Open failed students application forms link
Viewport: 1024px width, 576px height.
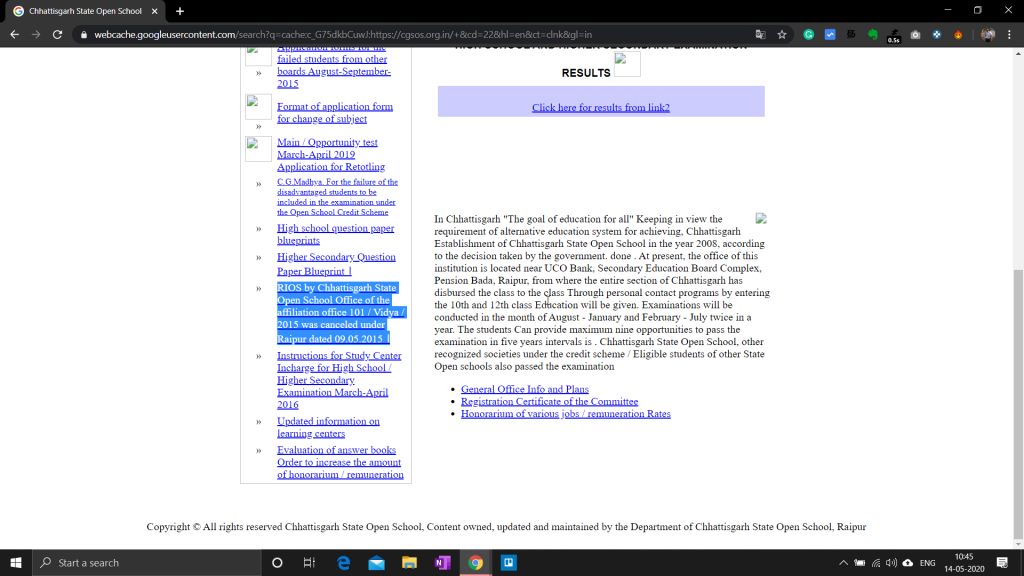[x=334, y=68]
